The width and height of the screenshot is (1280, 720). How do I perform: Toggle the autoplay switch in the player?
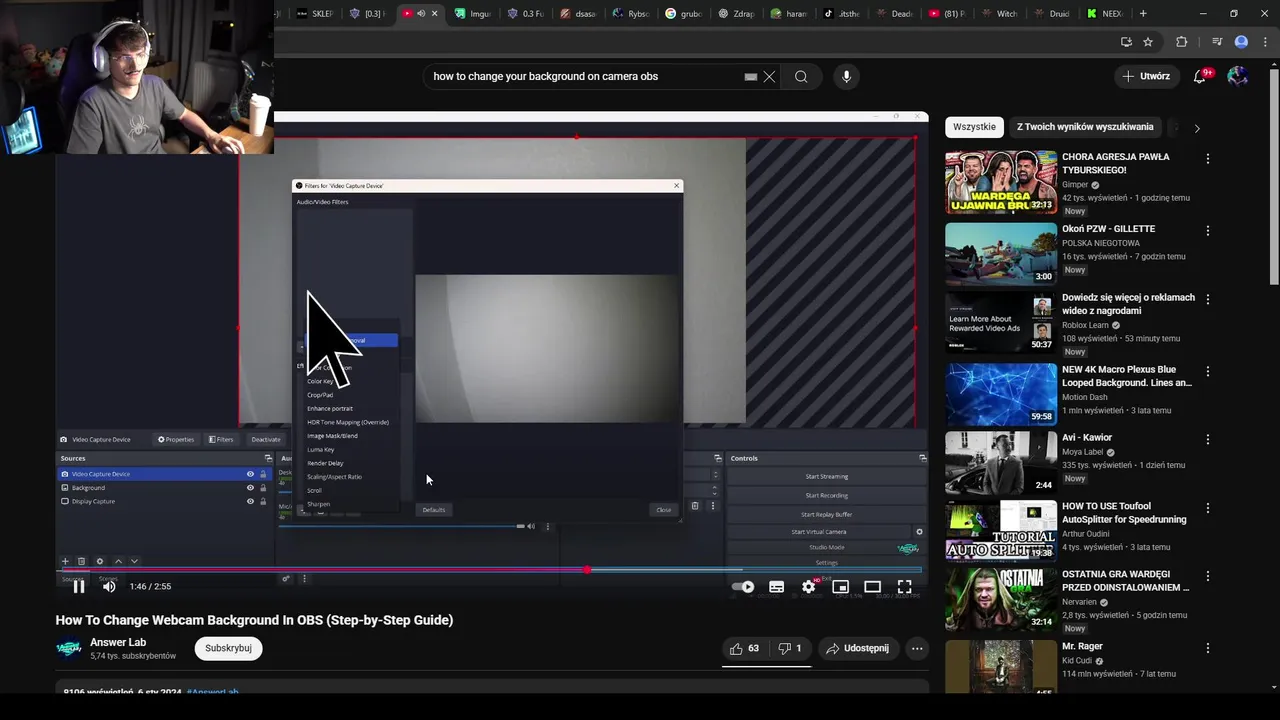tap(743, 587)
